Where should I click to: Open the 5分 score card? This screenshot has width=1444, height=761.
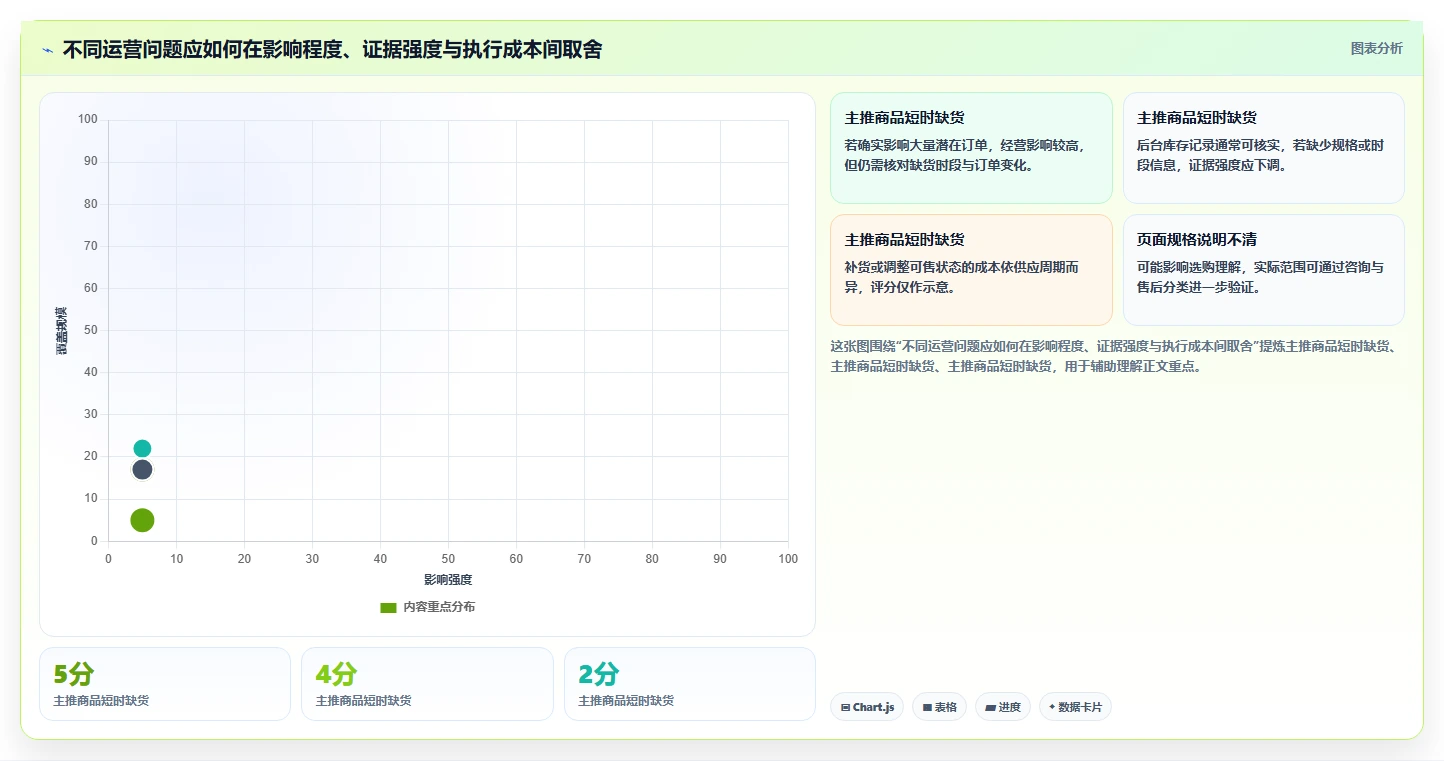coord(165,684)
